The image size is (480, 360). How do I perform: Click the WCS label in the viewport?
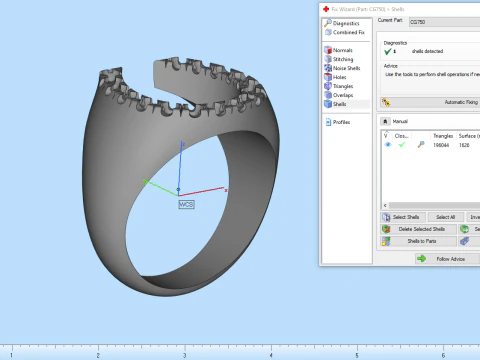(186, 205)
